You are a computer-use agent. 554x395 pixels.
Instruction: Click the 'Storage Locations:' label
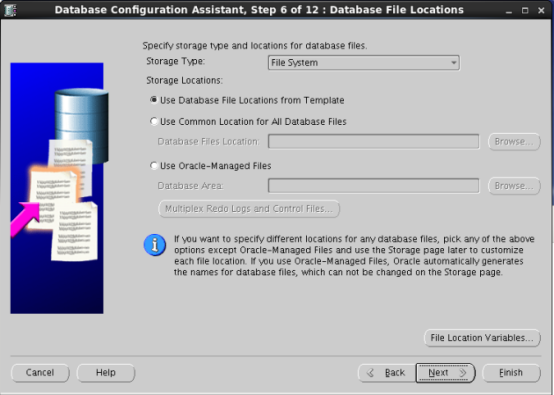(184, 81)
